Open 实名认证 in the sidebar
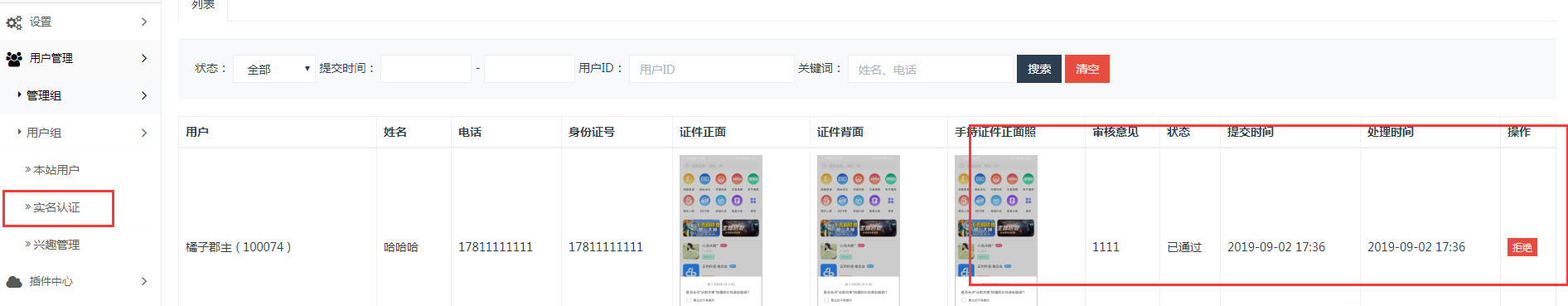 pos(56,207)
